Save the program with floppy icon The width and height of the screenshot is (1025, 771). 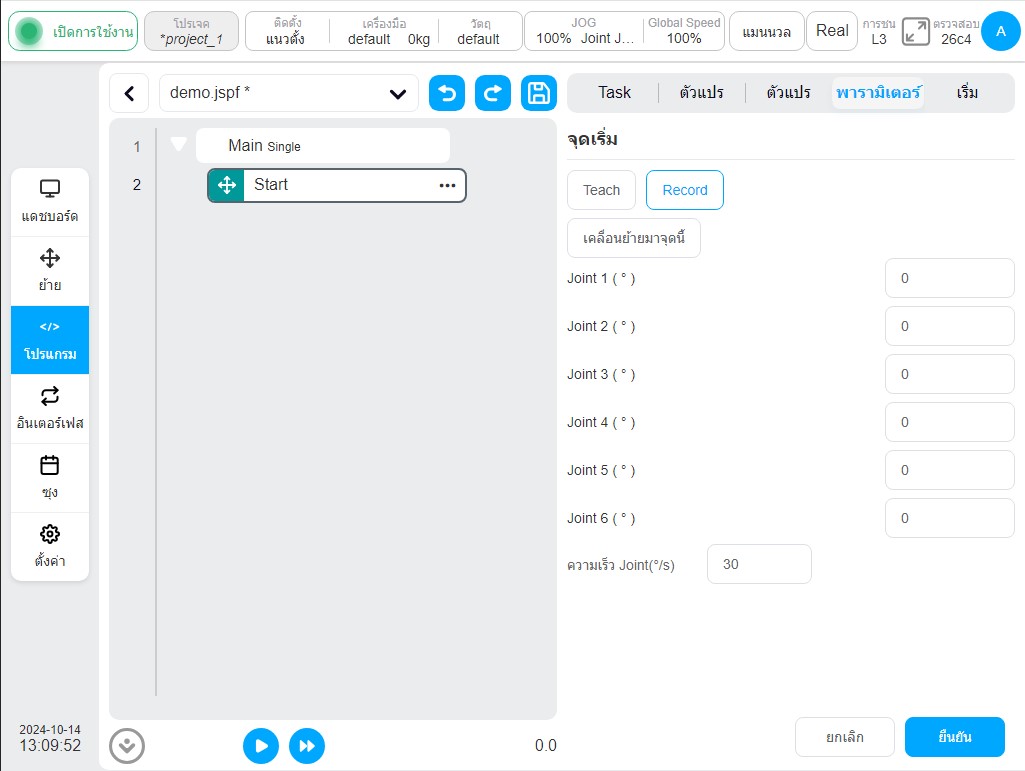tap(539, 93)
